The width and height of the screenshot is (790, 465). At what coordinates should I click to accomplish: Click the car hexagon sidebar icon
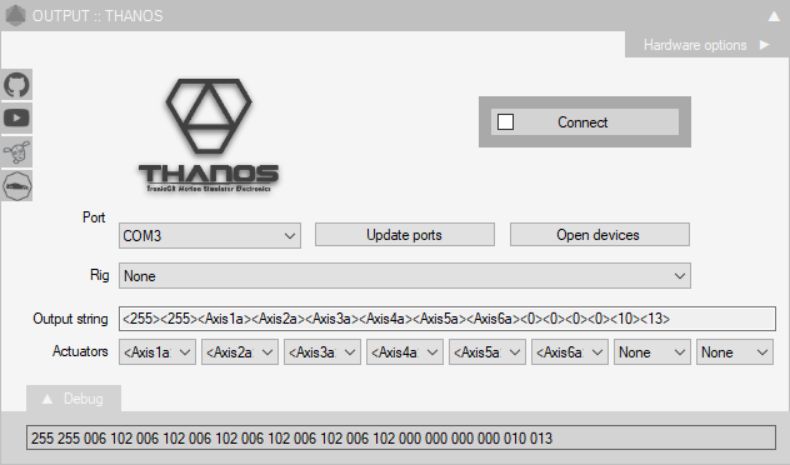pos(17,186)
